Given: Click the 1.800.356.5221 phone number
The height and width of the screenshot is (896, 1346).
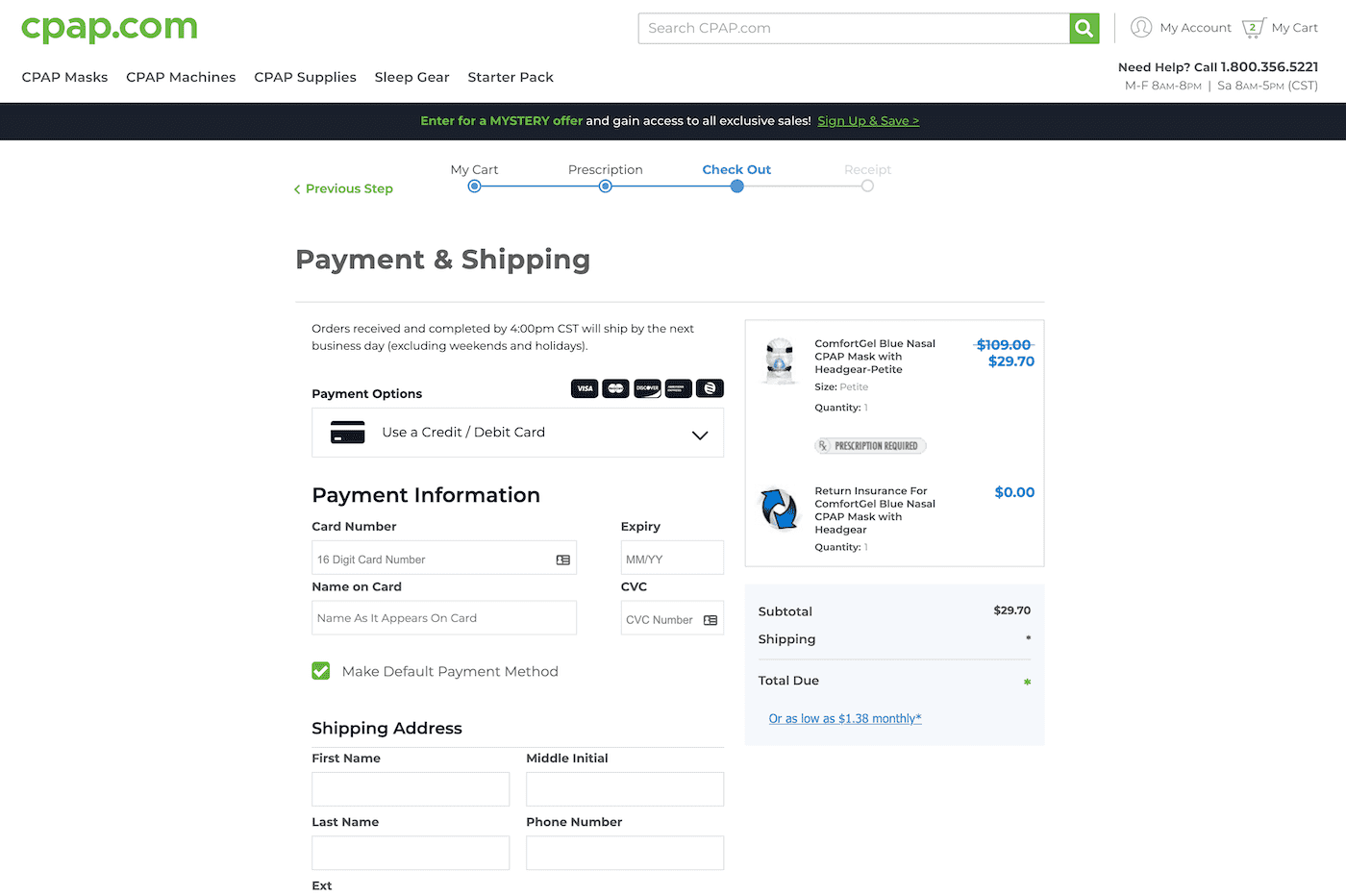Looking at the screenshot, I should click(1269, 67).
